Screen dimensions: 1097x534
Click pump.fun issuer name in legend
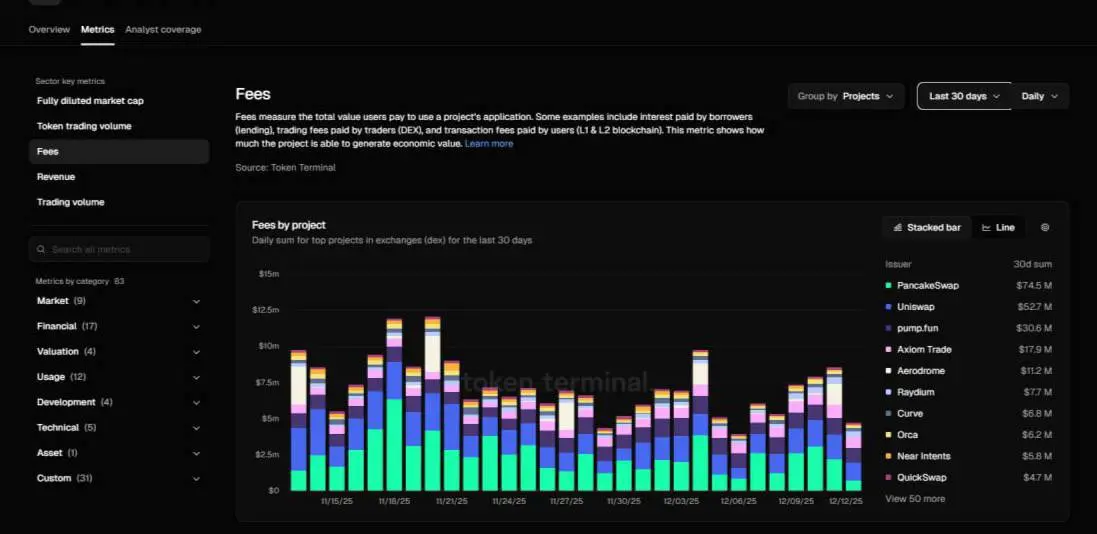(920, 328)
